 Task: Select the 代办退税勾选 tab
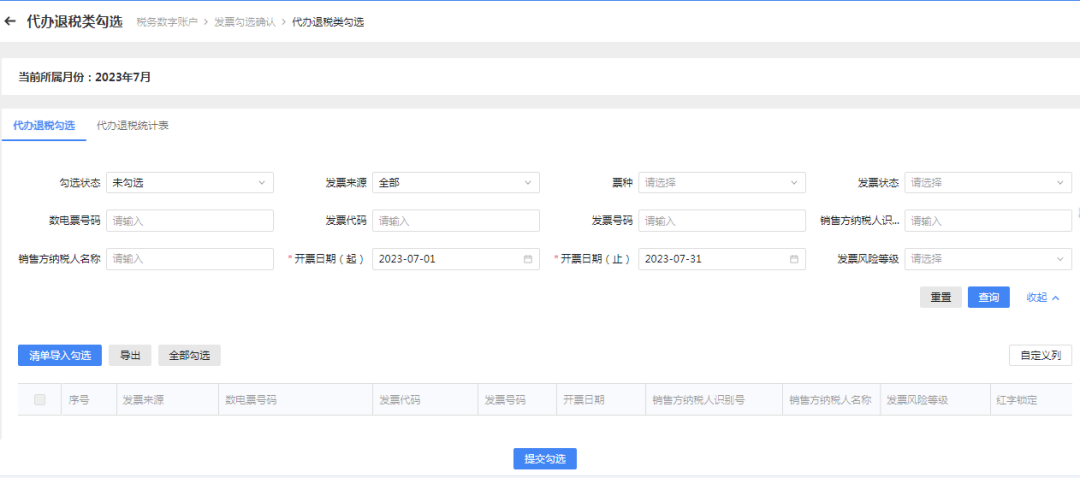pyautogui.click(x=44, y=126)
